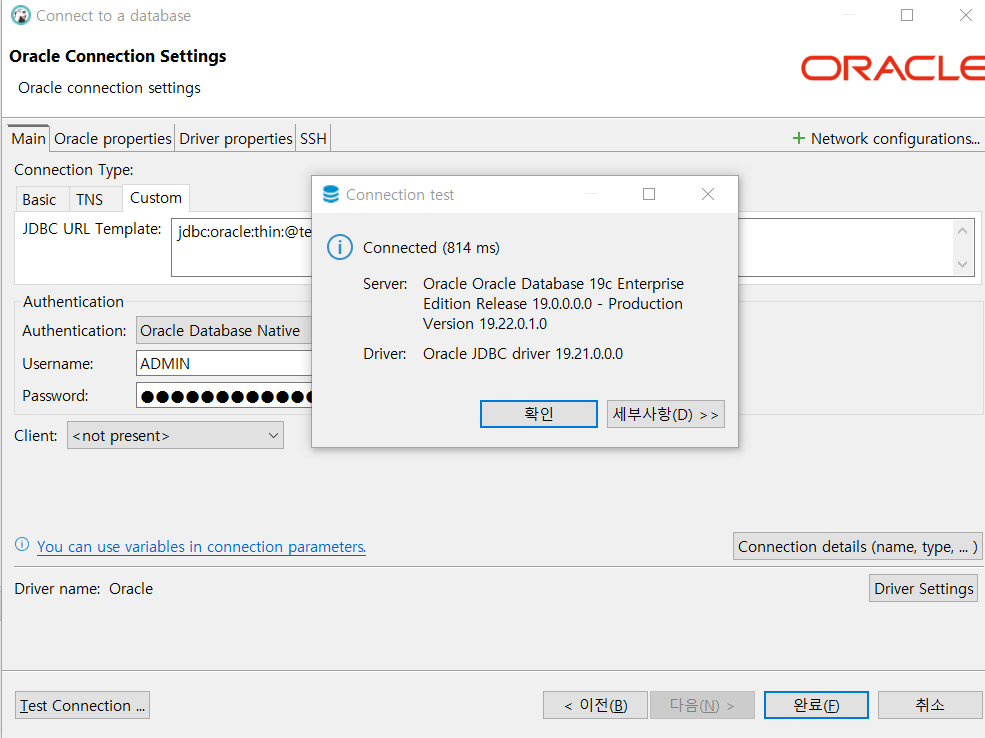Click the info icon beside variables link
Screen dimensions: 985x738
(x=22, y=545)
